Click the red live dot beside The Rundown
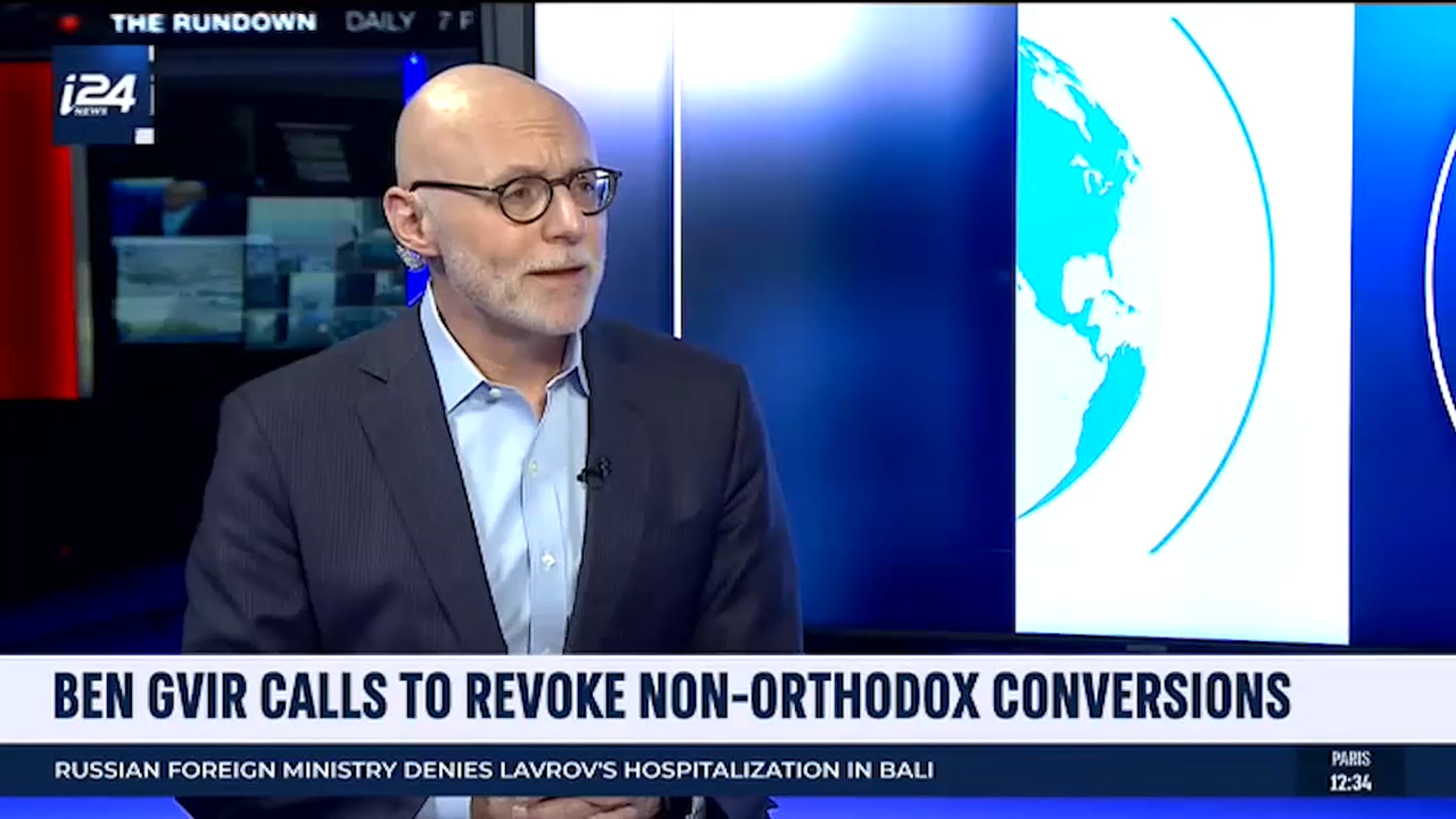Screen dimensions: 1456x819 (x=70, y=24)
